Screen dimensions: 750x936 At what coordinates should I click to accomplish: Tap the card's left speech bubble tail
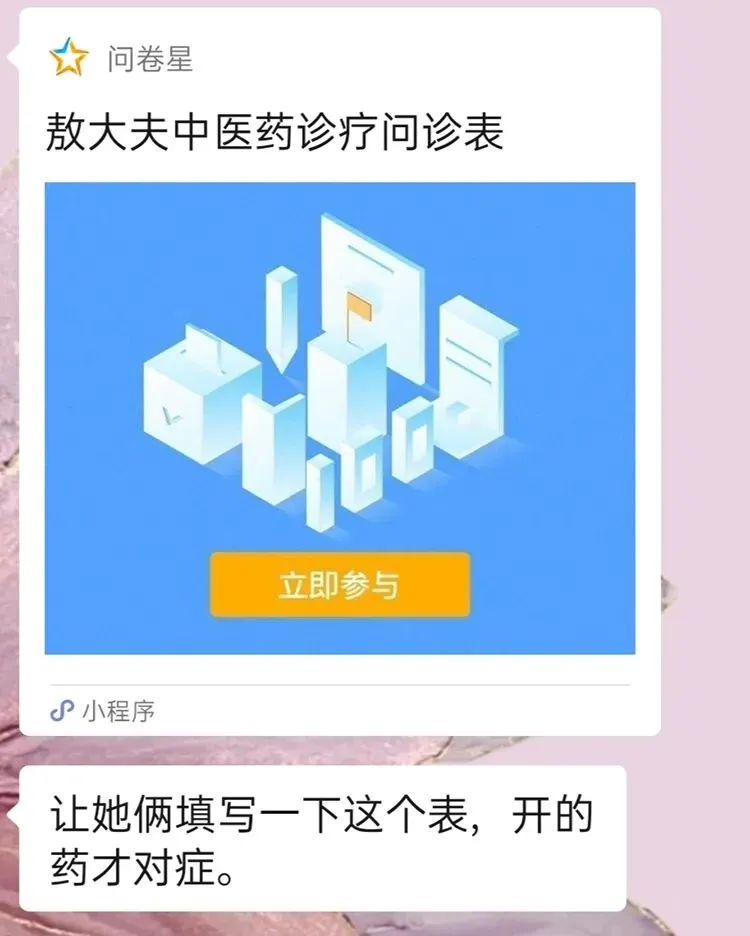tap(13, 57)
